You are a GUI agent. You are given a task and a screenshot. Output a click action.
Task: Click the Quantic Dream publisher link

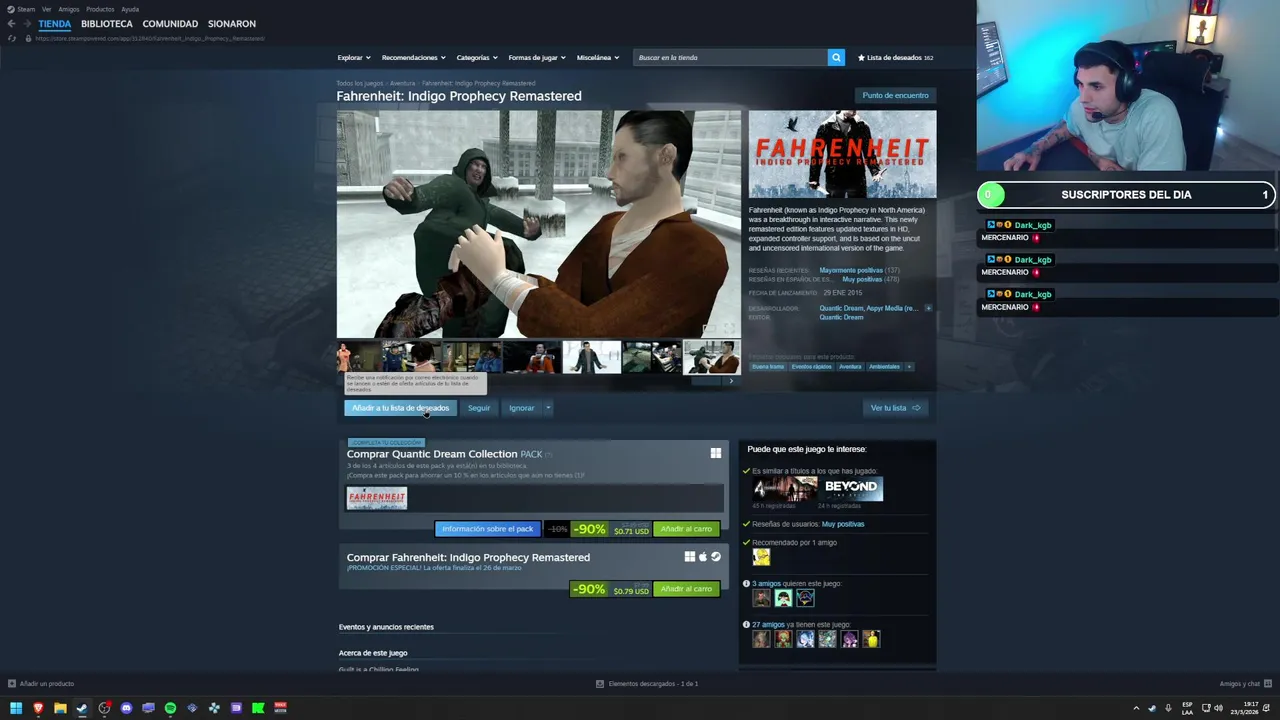click(841, 317)
